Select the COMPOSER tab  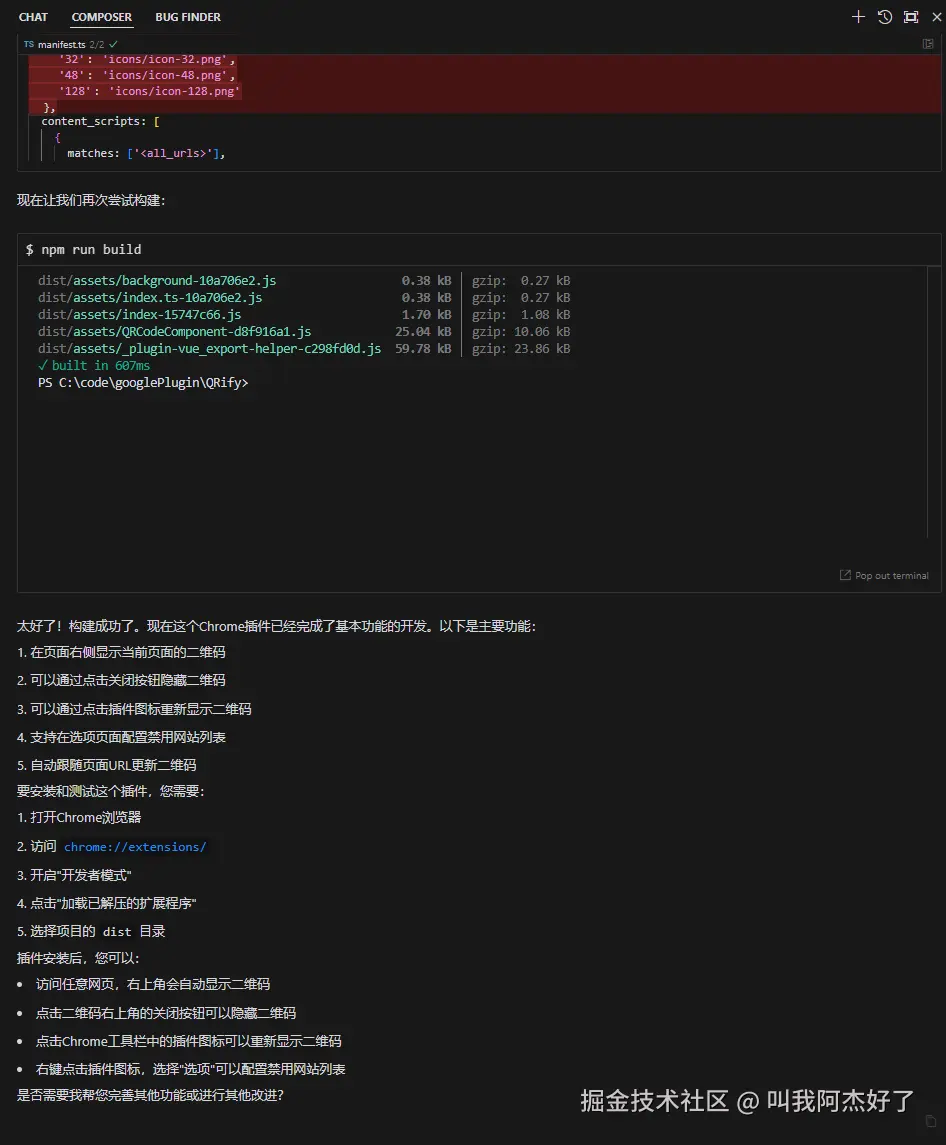coord(102,17)
